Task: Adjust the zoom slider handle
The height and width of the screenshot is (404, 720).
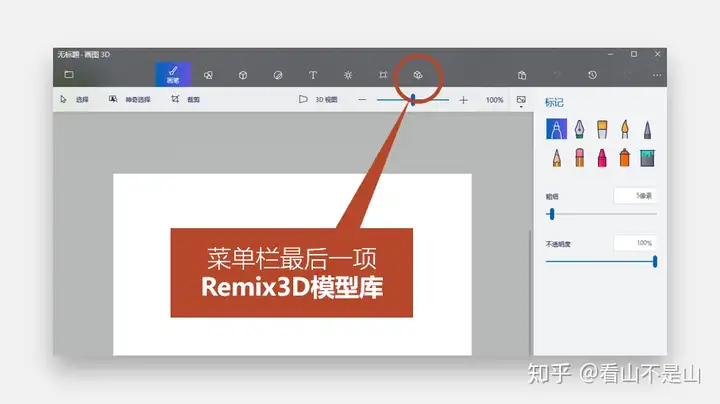Action: tap(413, 100)
